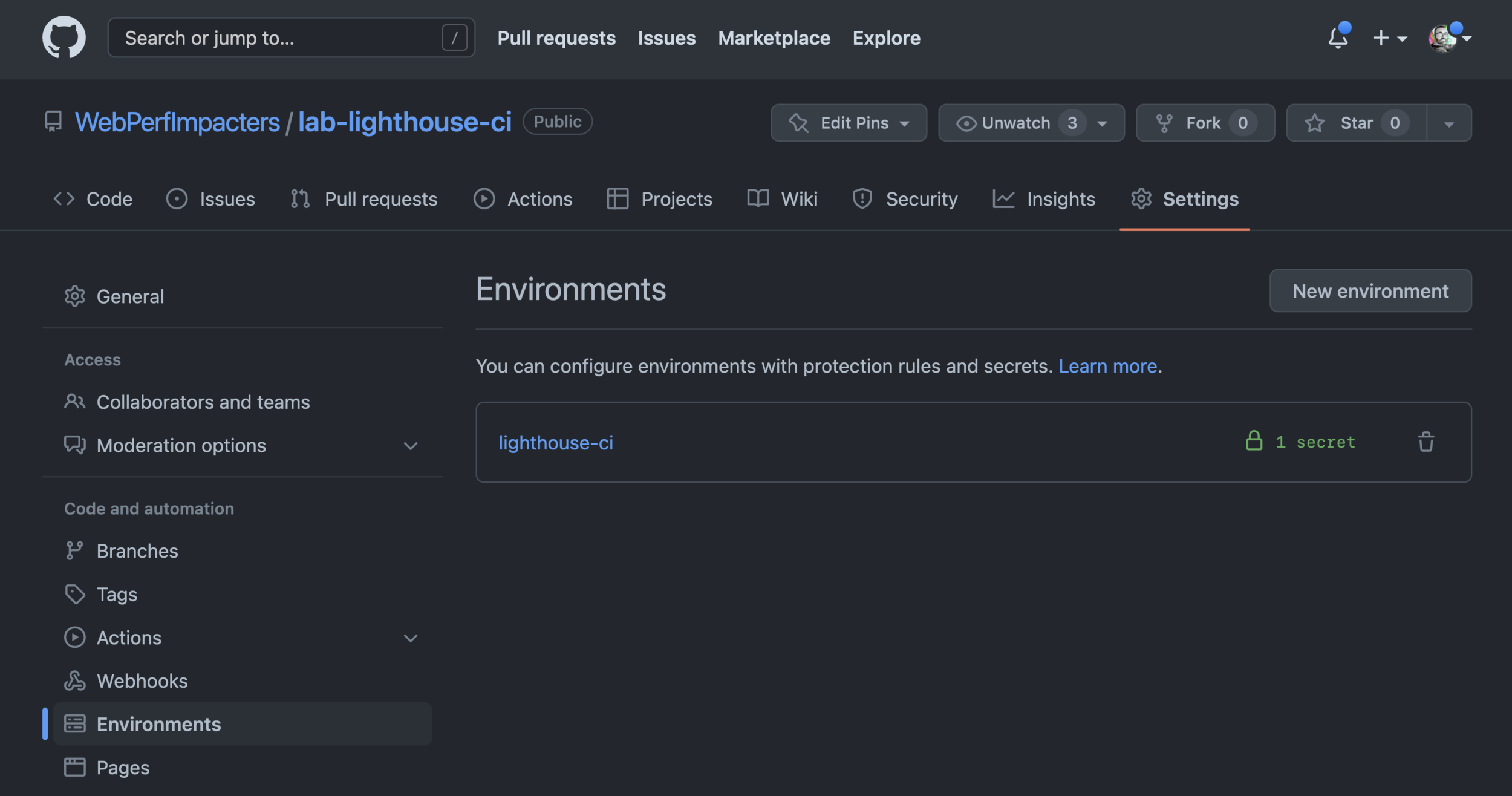Open the plus create-new dropdown
Viewport: 1512px width, 796px height.
(1389, 38)
